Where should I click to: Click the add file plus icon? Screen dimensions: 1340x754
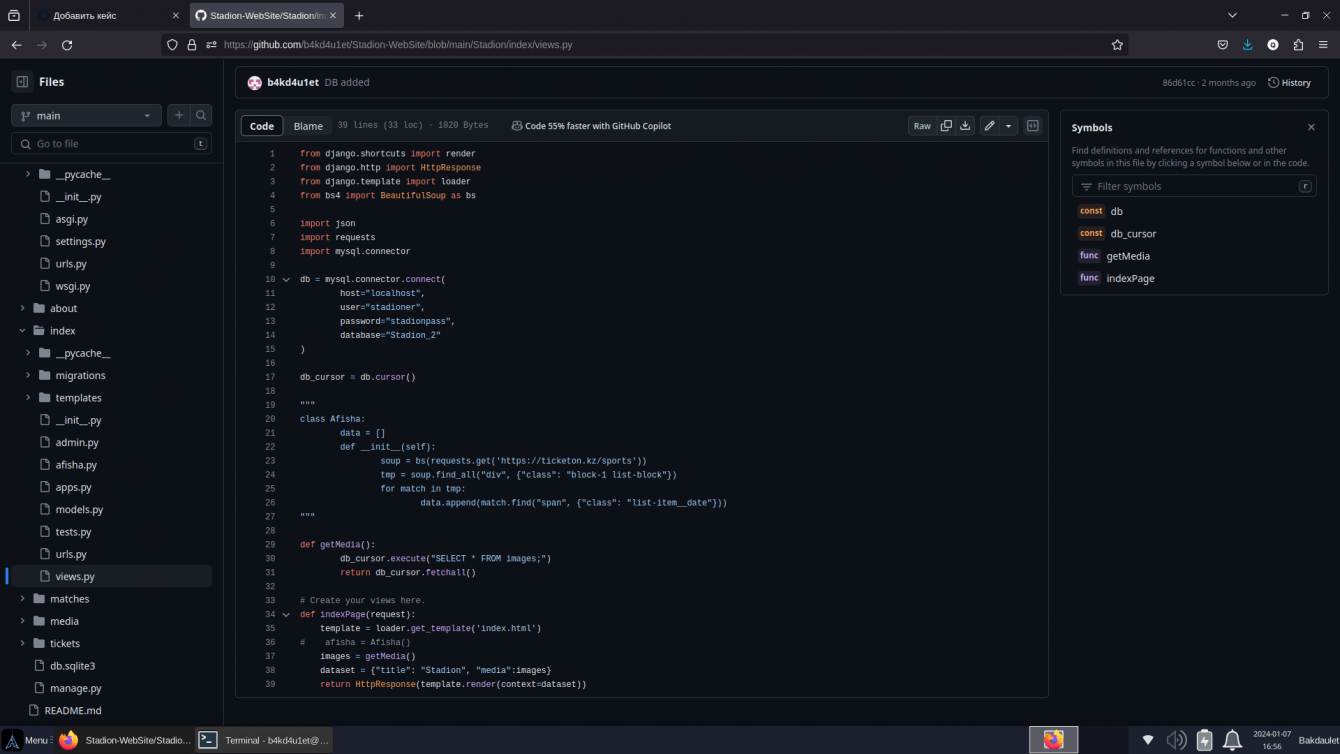(x=179, y=116)
